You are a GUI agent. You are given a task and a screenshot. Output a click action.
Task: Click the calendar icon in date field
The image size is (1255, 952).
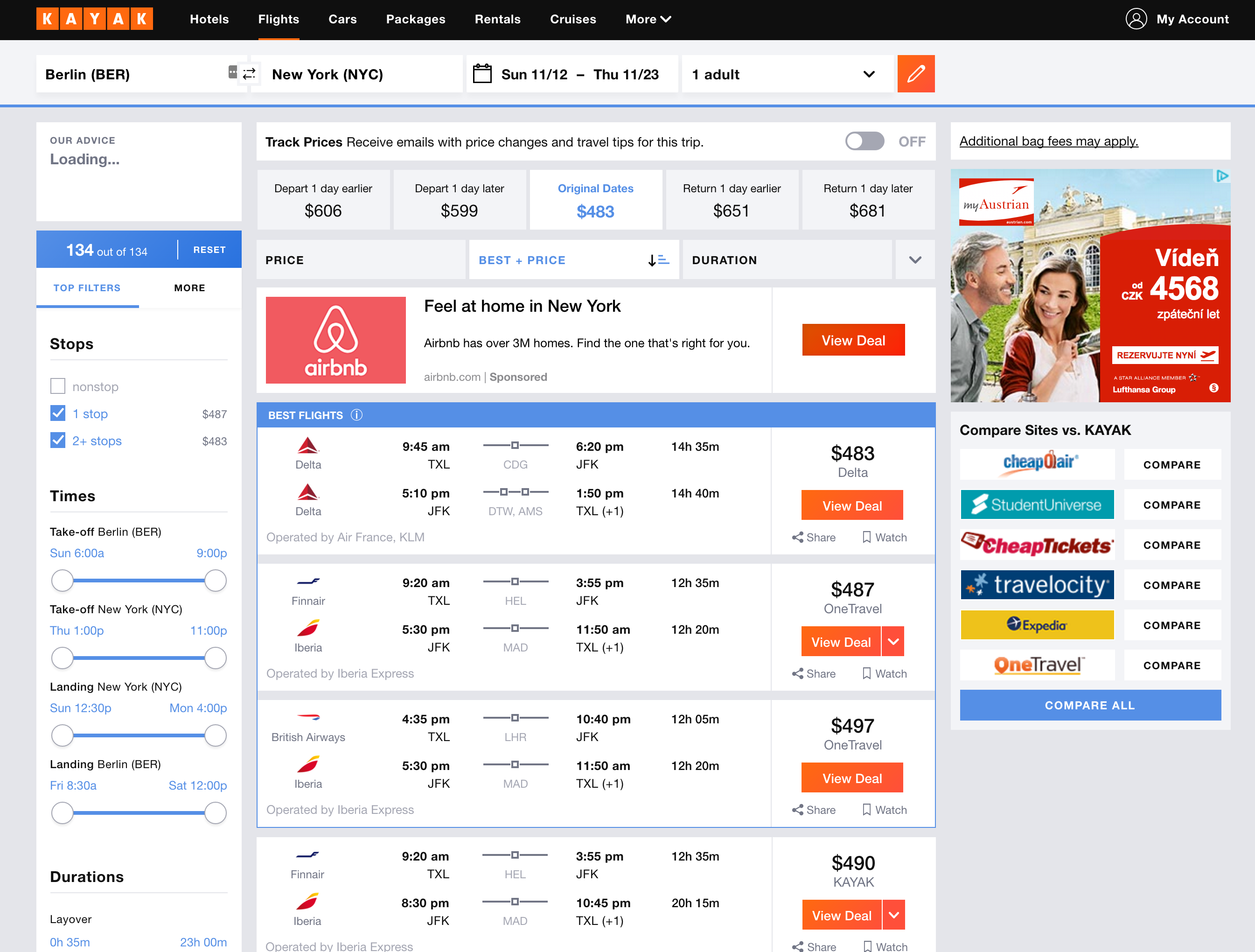click(481, 74)
